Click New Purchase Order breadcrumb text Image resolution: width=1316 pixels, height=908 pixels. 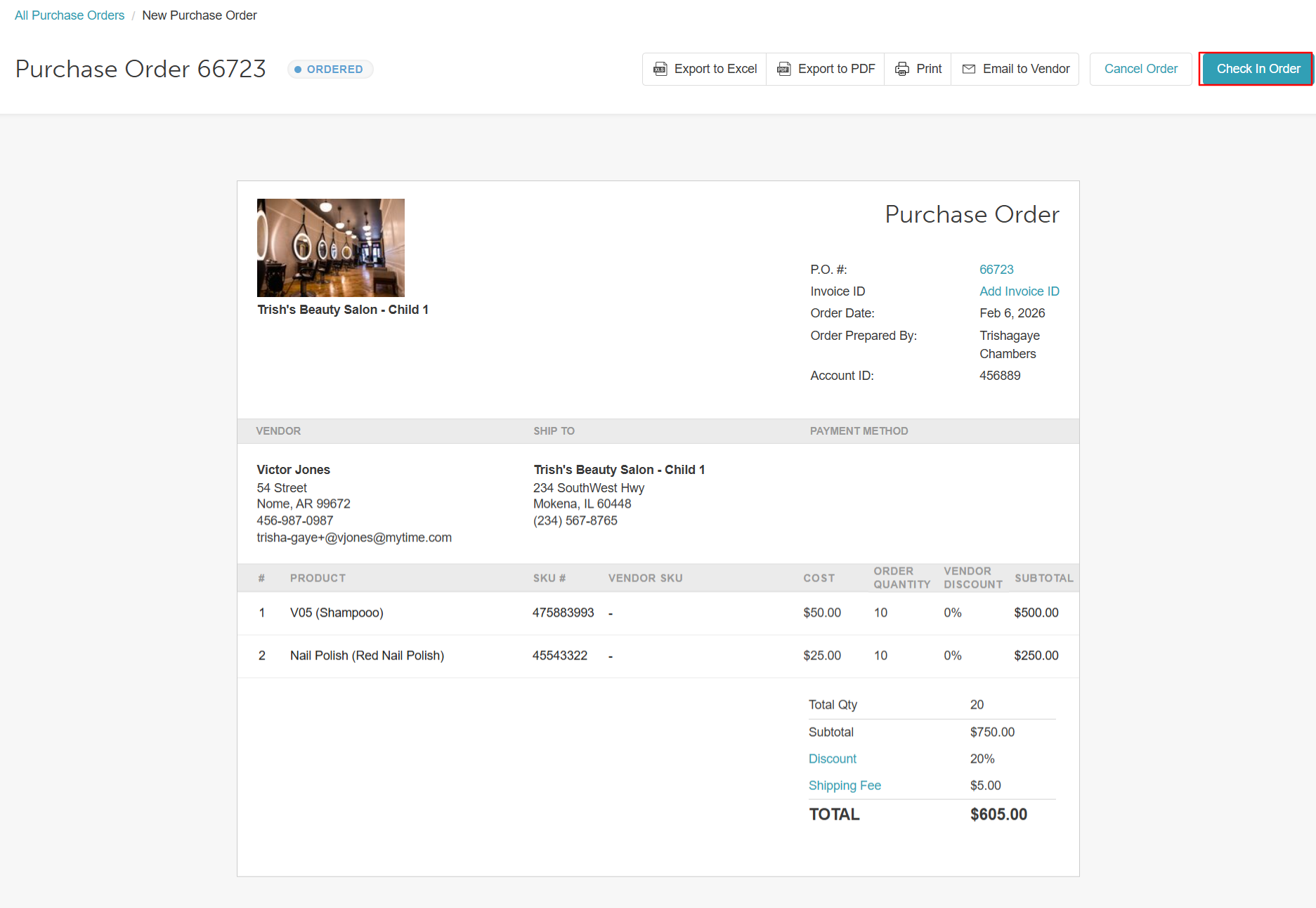[200, 15]
